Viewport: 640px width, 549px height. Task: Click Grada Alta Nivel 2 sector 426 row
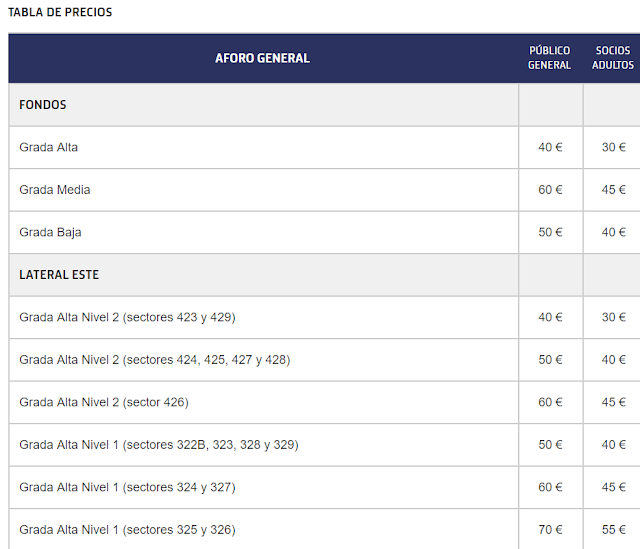click(103, 402)
